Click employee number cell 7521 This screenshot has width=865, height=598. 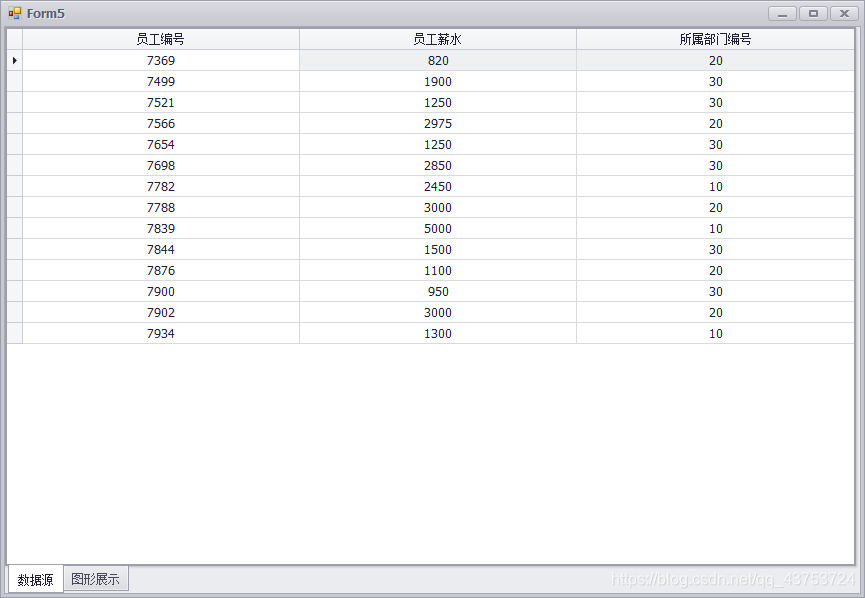pos(161,102)
